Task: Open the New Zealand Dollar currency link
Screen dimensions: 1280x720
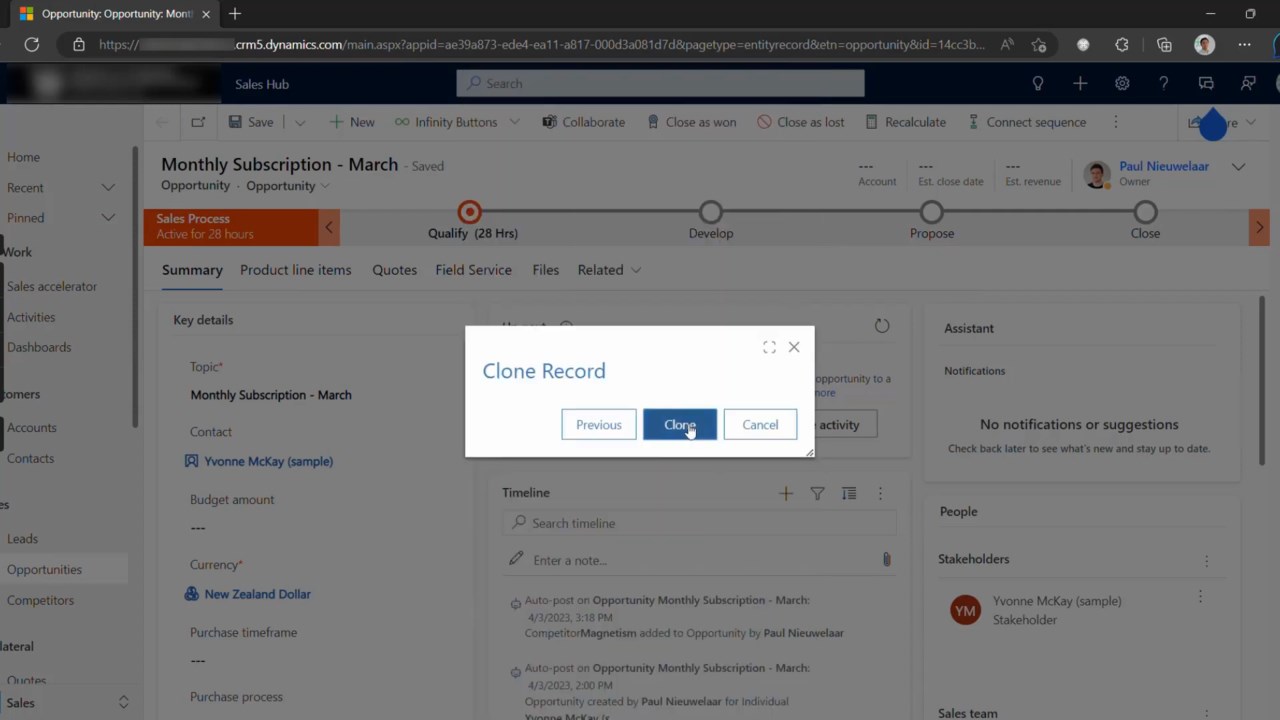Action: click(258, 594)
